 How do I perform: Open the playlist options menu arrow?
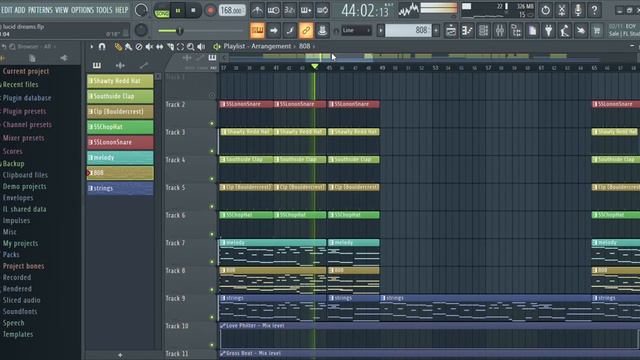pyautogui.click(x=91, y=47)
